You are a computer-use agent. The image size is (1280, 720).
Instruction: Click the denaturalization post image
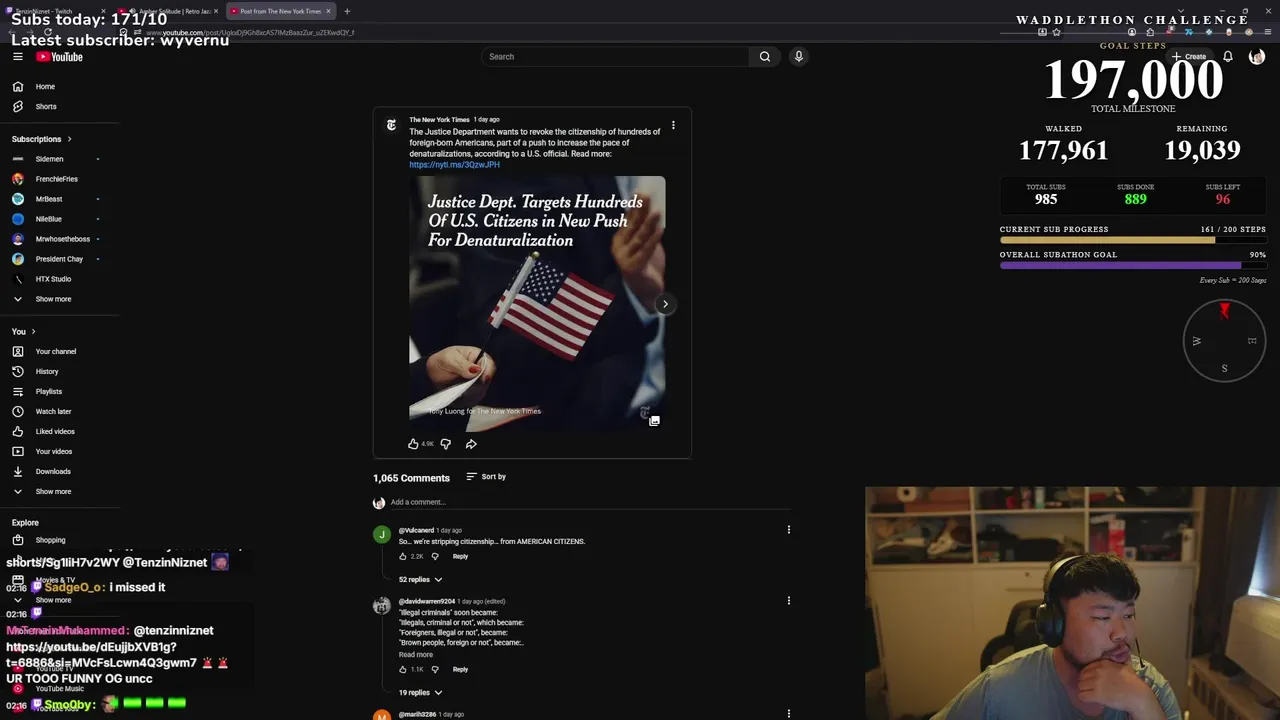(537, 305)
